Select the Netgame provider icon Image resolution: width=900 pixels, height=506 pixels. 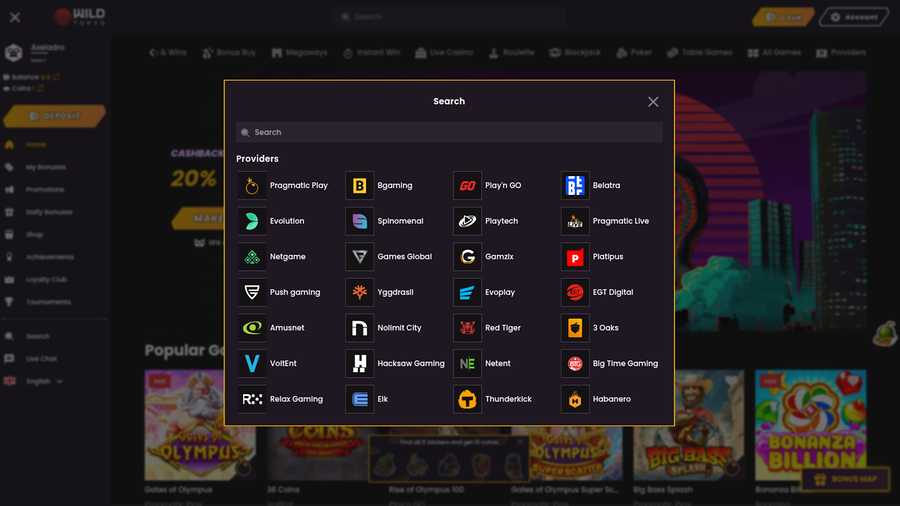point(252,256)
